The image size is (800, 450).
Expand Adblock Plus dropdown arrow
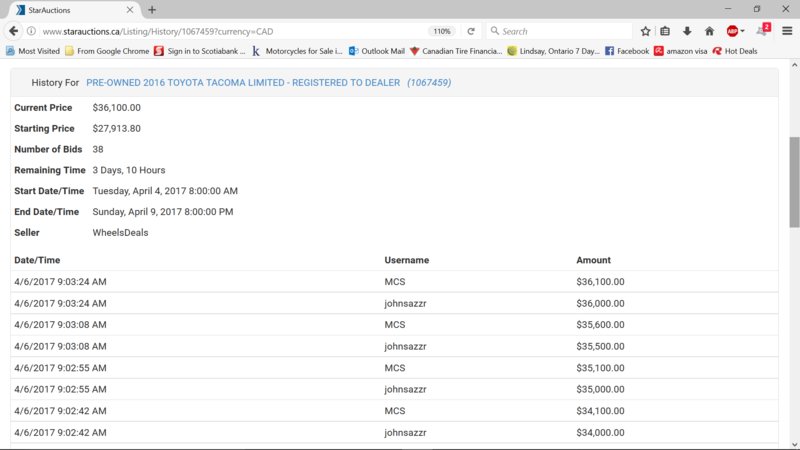(742, 31)
